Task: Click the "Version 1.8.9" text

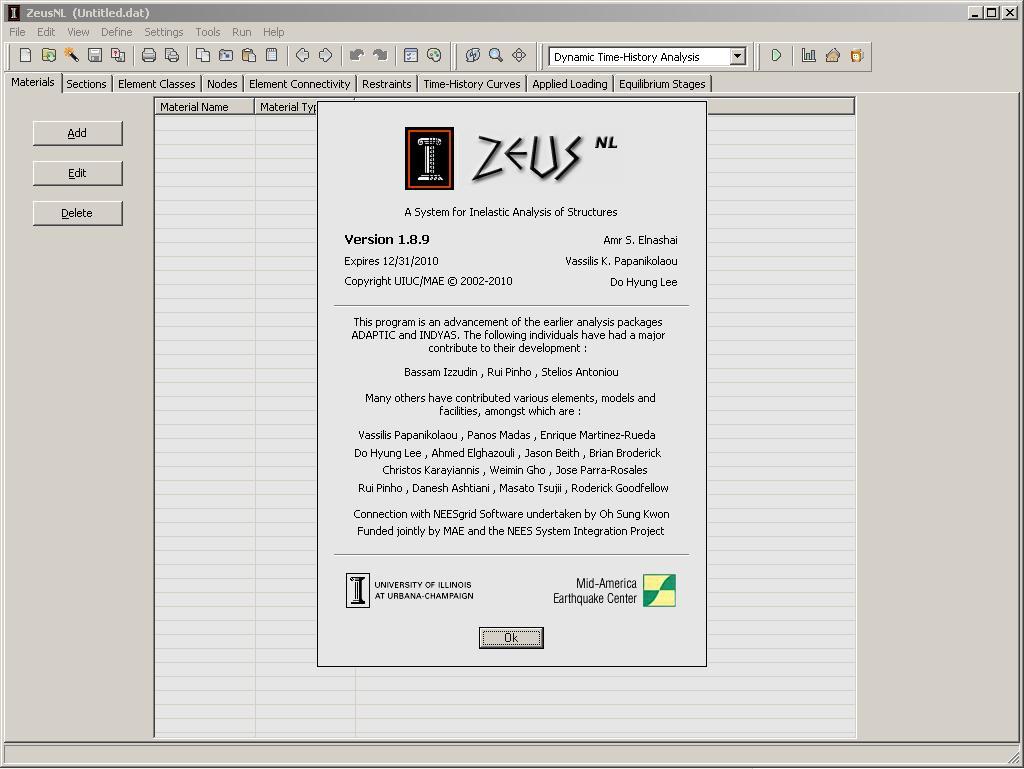Action: pyautogui.click(x=387, y=240)
